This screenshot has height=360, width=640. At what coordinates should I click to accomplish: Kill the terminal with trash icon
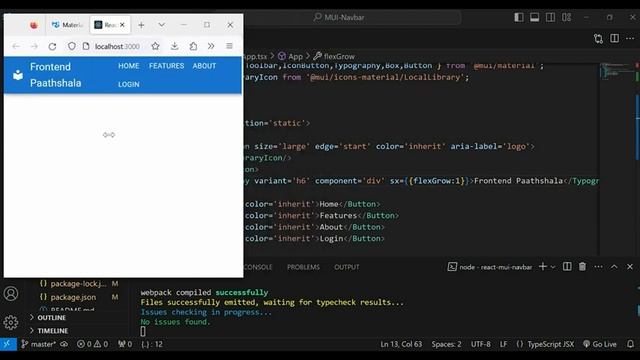582,267
